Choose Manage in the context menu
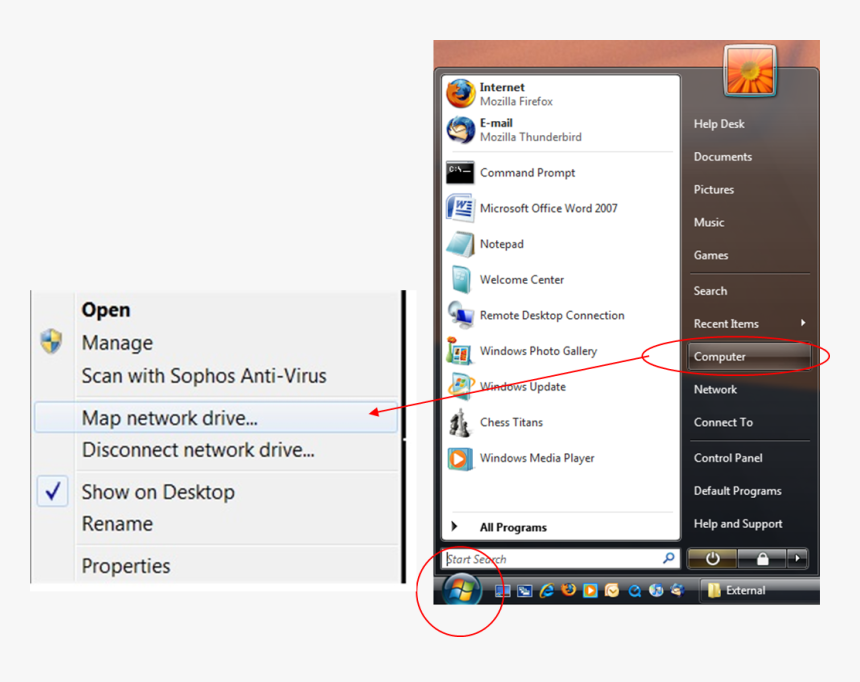This screenshot has width=860, height=682. click(x=117, y=343)
